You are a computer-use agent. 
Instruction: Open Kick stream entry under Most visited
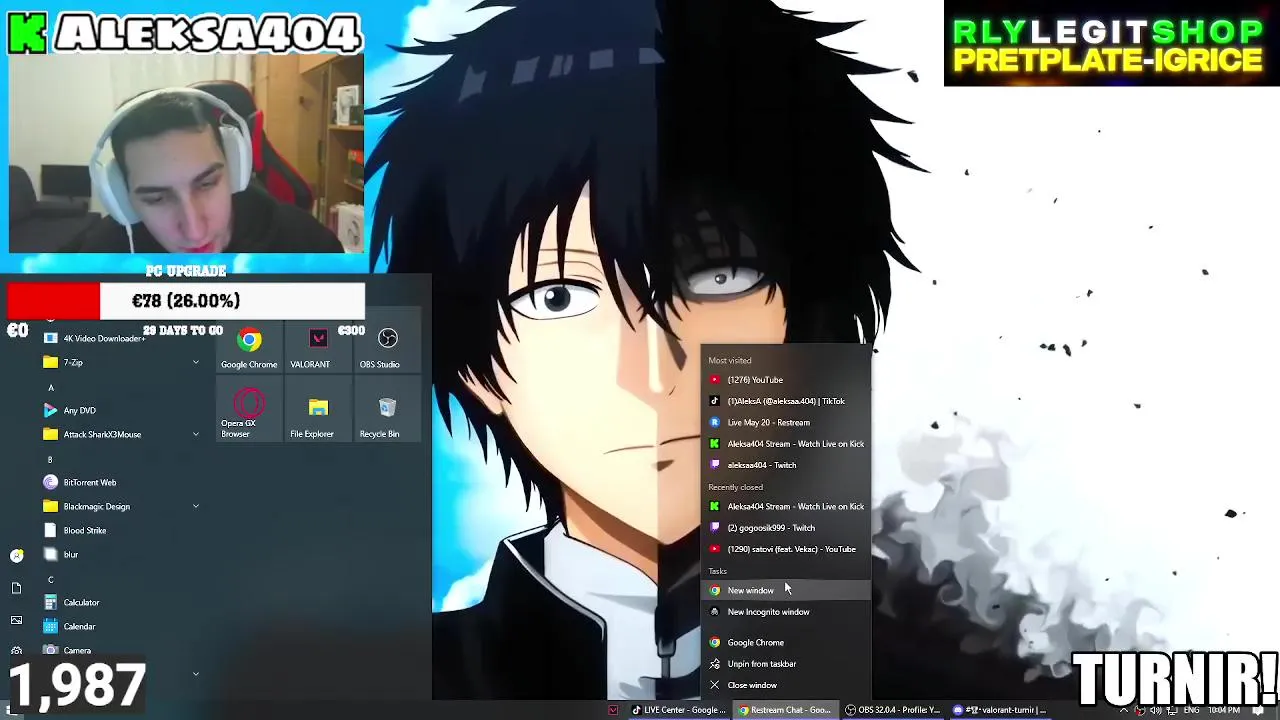pyautogui.click(x=786, y=444)
